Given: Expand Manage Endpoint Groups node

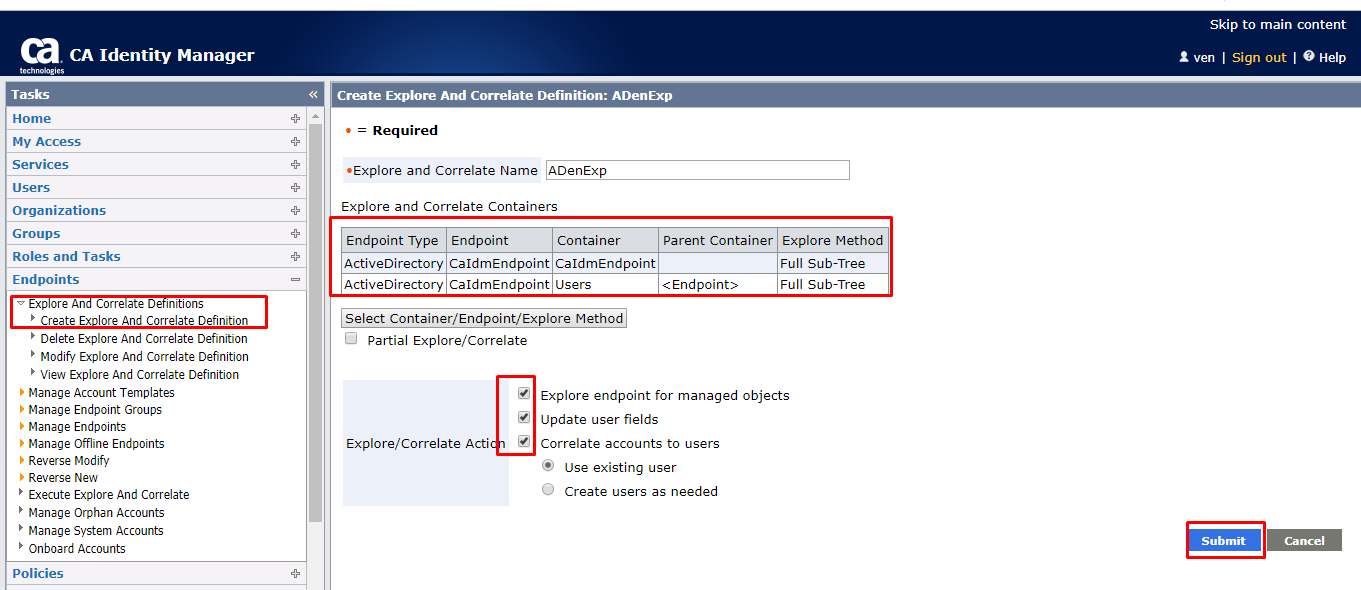Looking at the screenshot, I should tap(21, 409).
